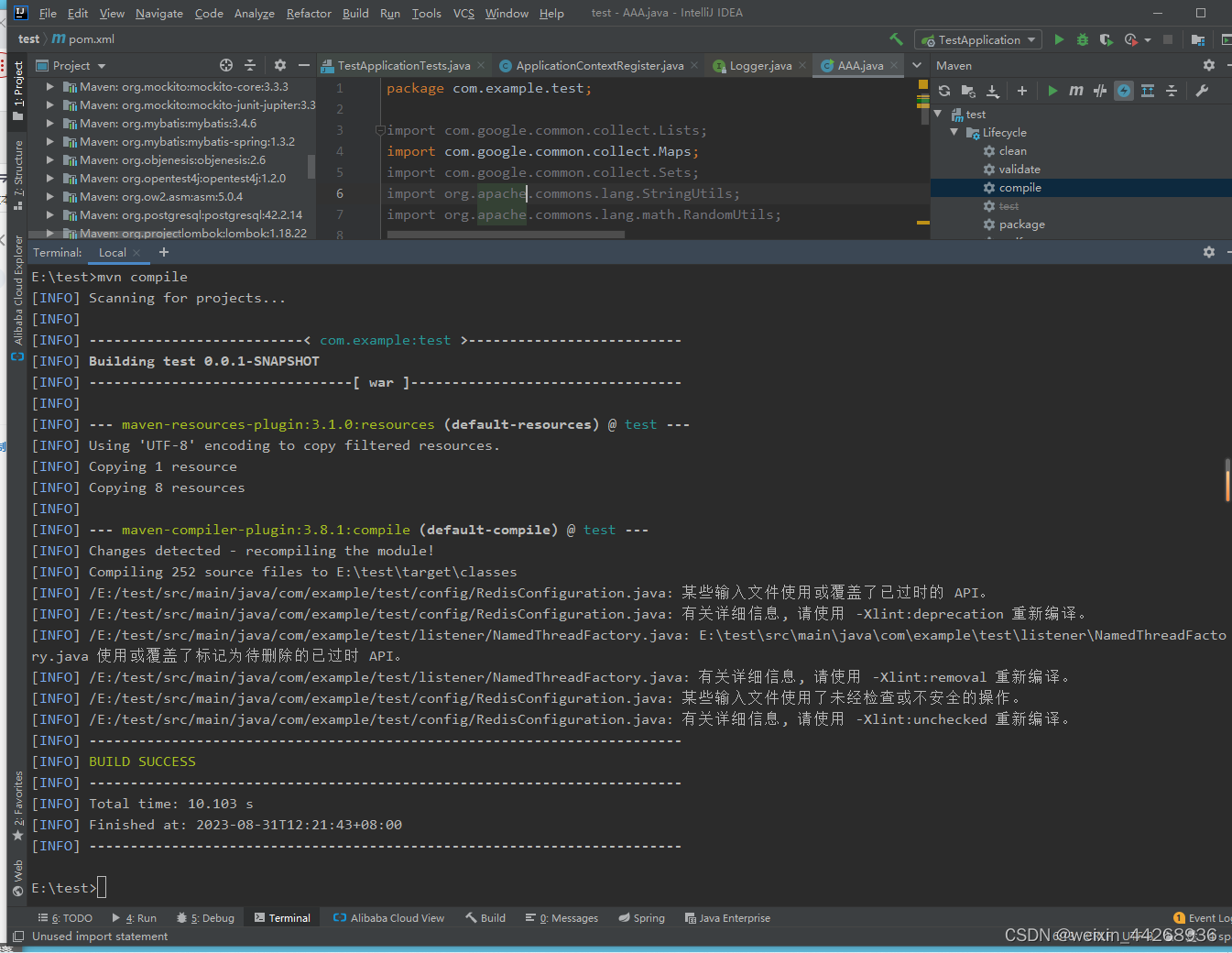Hide the Project panel minus icon
Image resolution: width=1232 pixels, height=953 pixels.
click(304, 65)
